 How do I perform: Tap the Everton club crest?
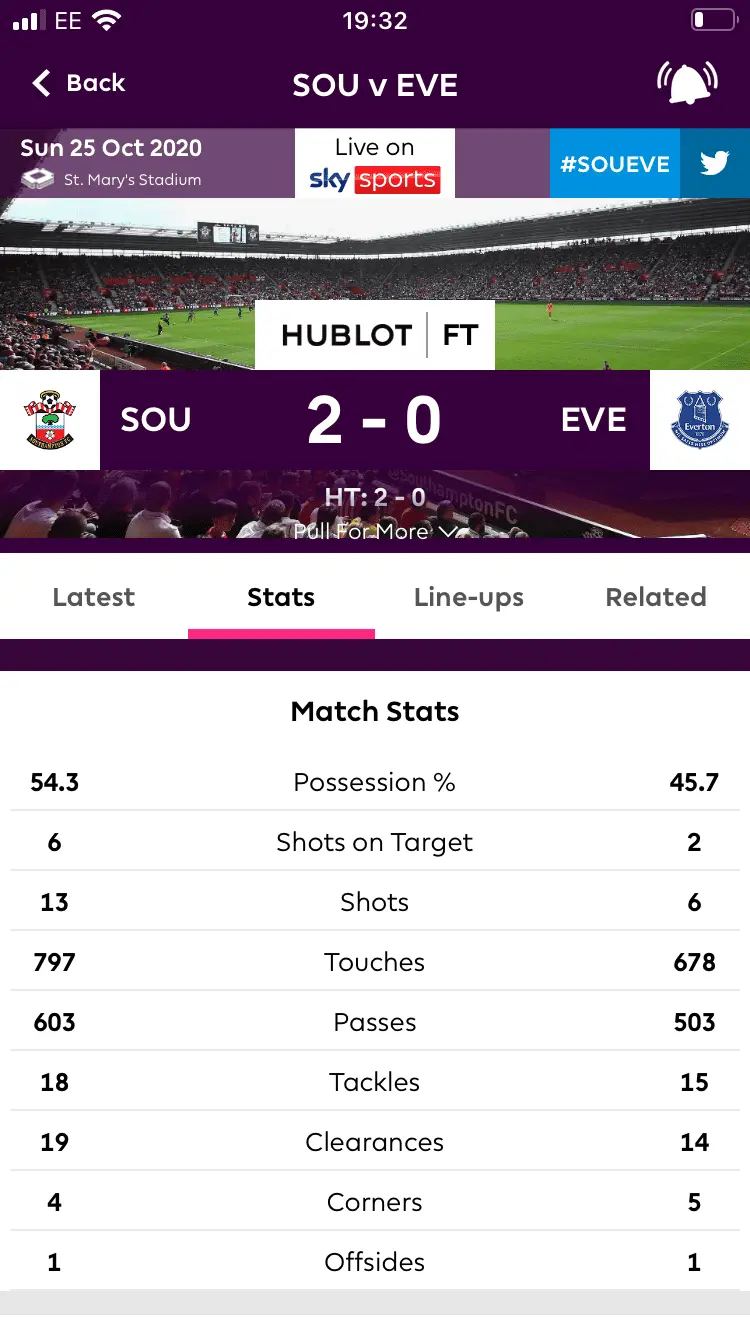click(x=700, y=420)
